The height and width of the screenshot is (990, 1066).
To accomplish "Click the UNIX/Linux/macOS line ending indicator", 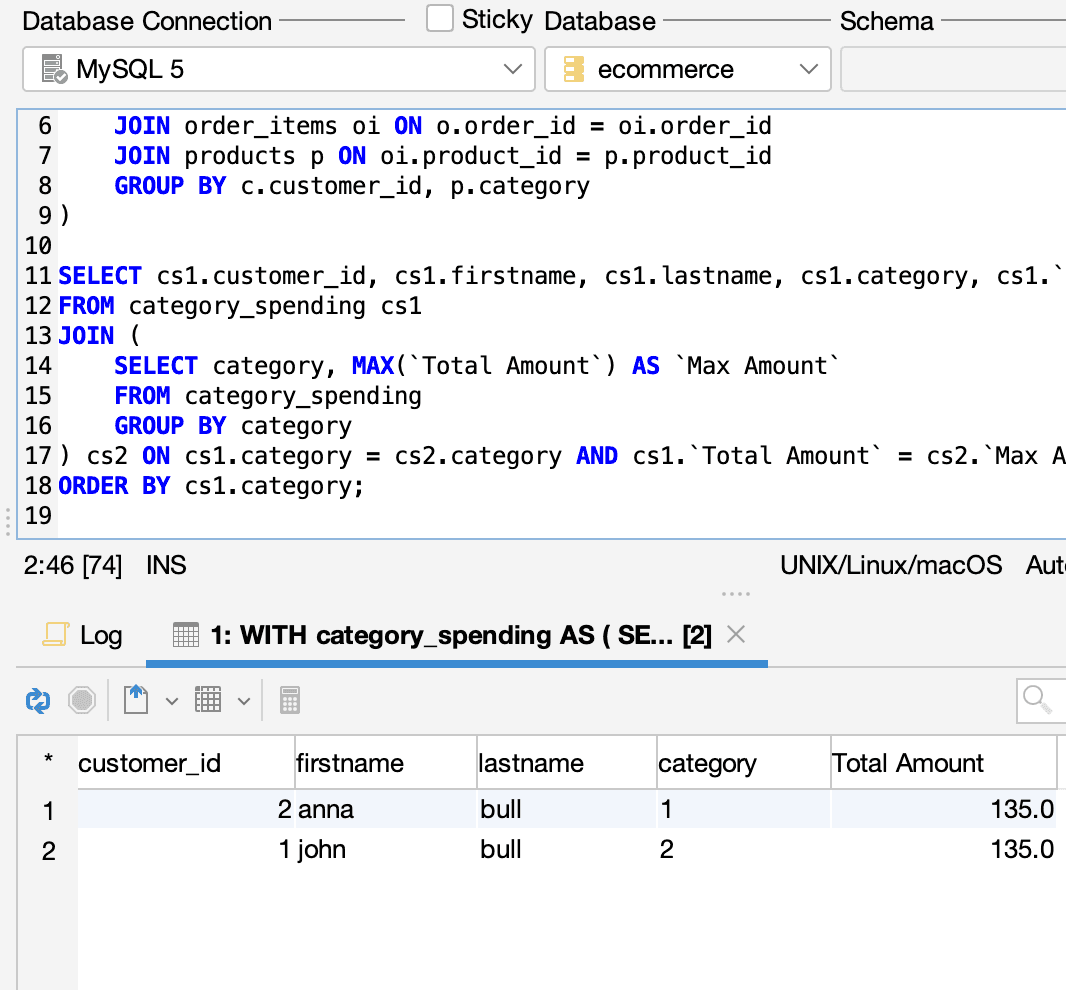I will tap(891, 565).
